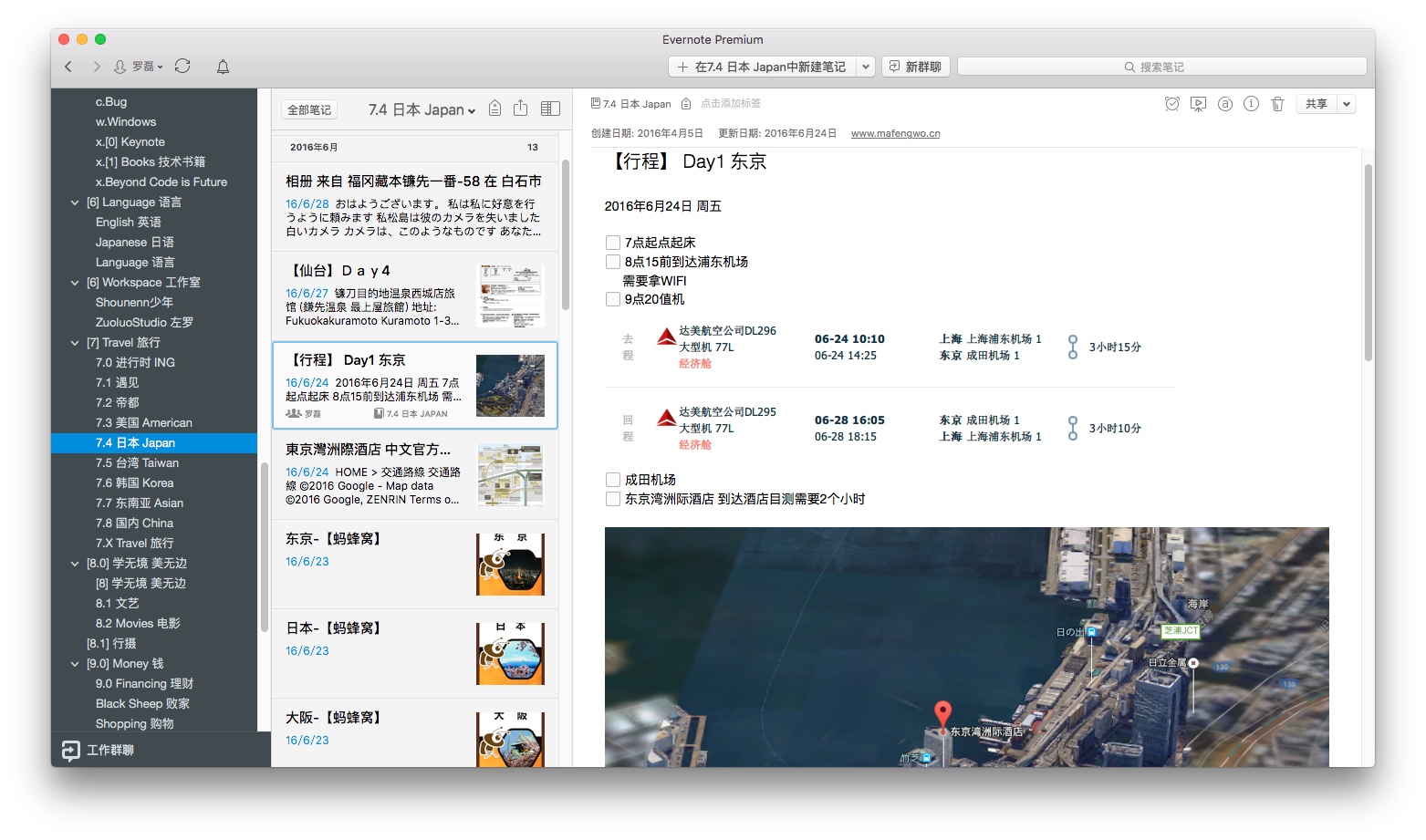
Task: Click the notebook icon before 7.4 日本 Japan
Action: coord(596,103)
